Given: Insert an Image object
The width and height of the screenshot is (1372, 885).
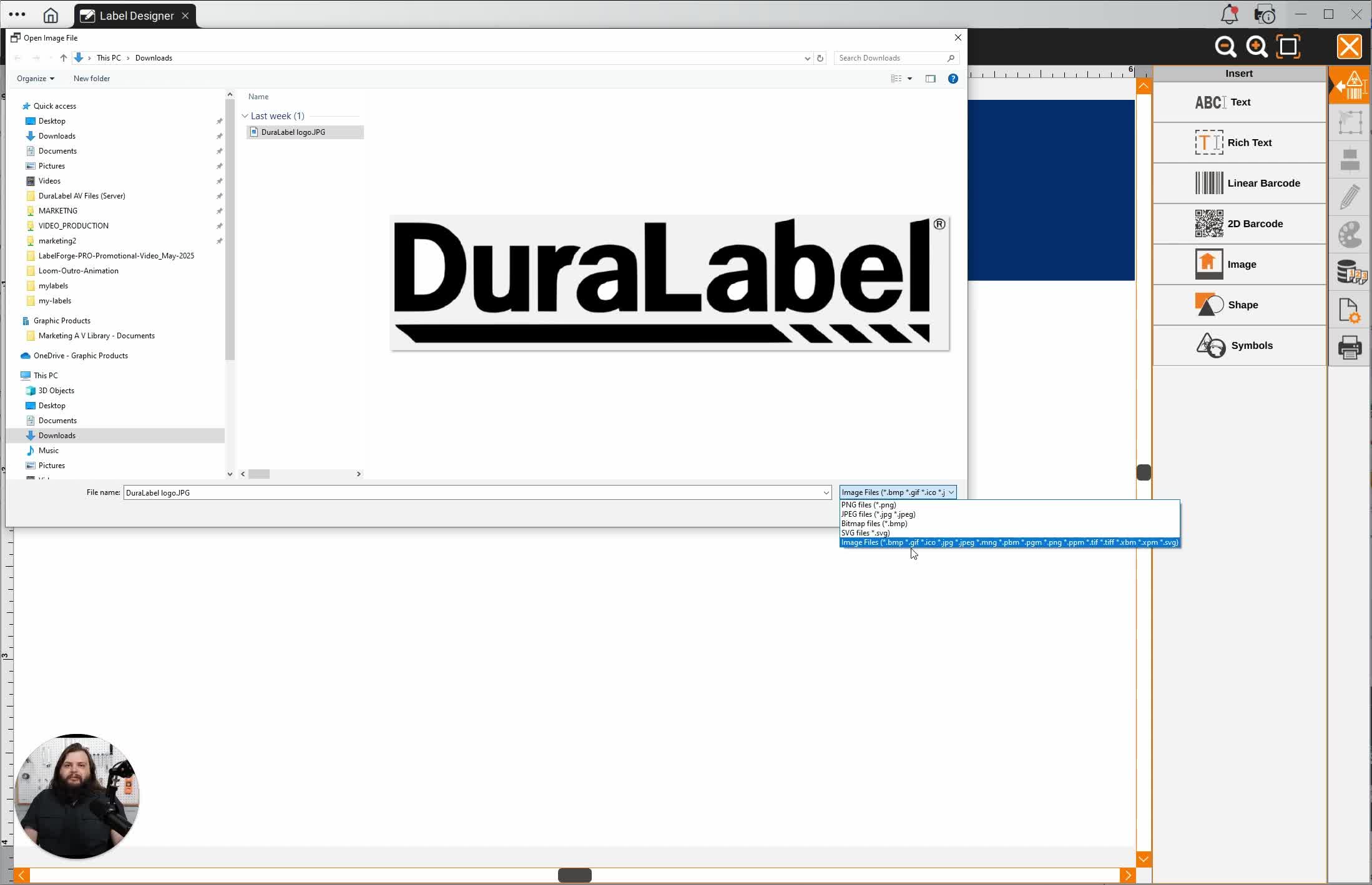Looking at the screenshot, I should (1239, 265).
